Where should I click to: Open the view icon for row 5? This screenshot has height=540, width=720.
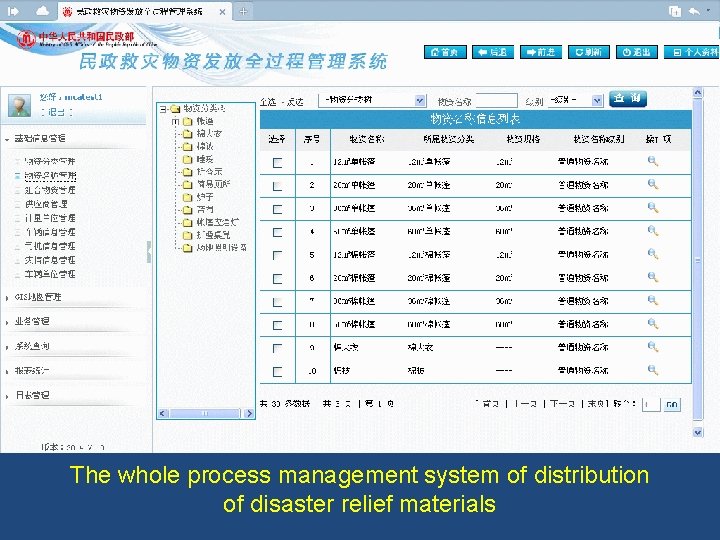[652, 253]
